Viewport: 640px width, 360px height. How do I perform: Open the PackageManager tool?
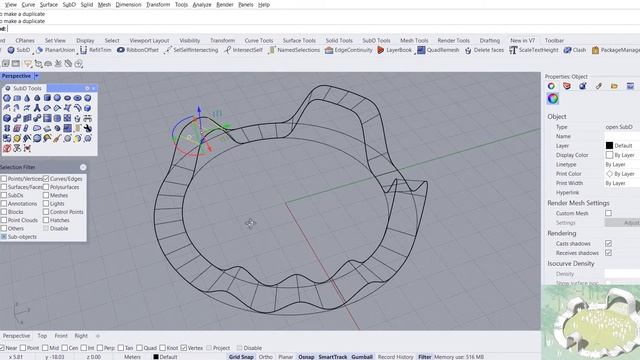click(616, 50)
